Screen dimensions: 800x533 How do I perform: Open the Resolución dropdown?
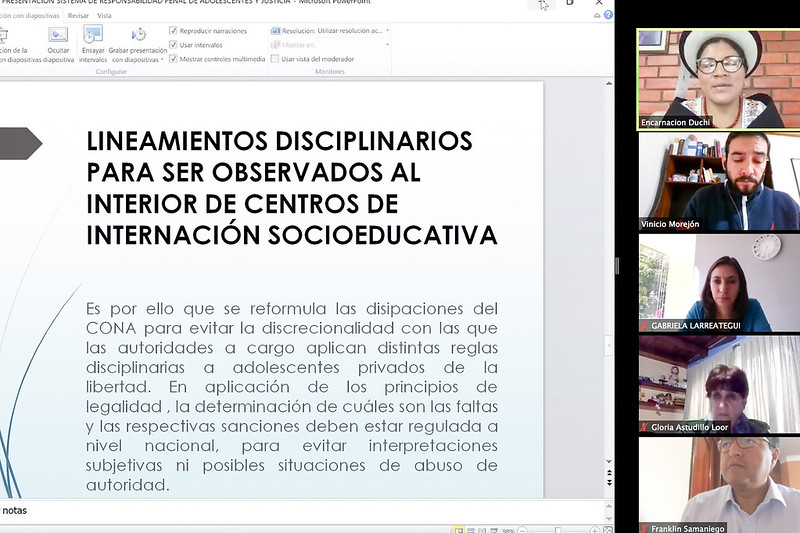coord(387,31)
